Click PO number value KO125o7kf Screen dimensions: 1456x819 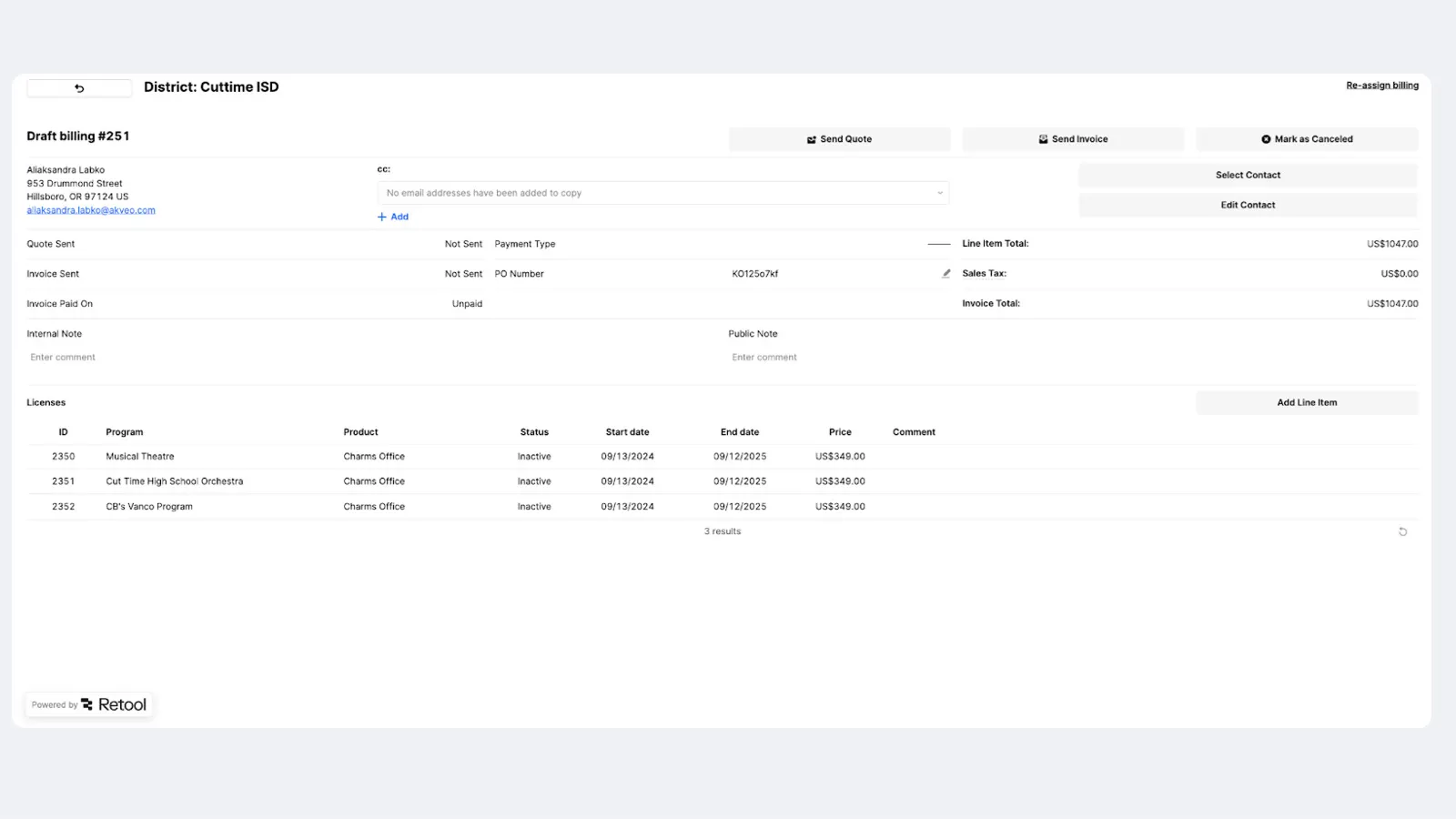(755, 274)
